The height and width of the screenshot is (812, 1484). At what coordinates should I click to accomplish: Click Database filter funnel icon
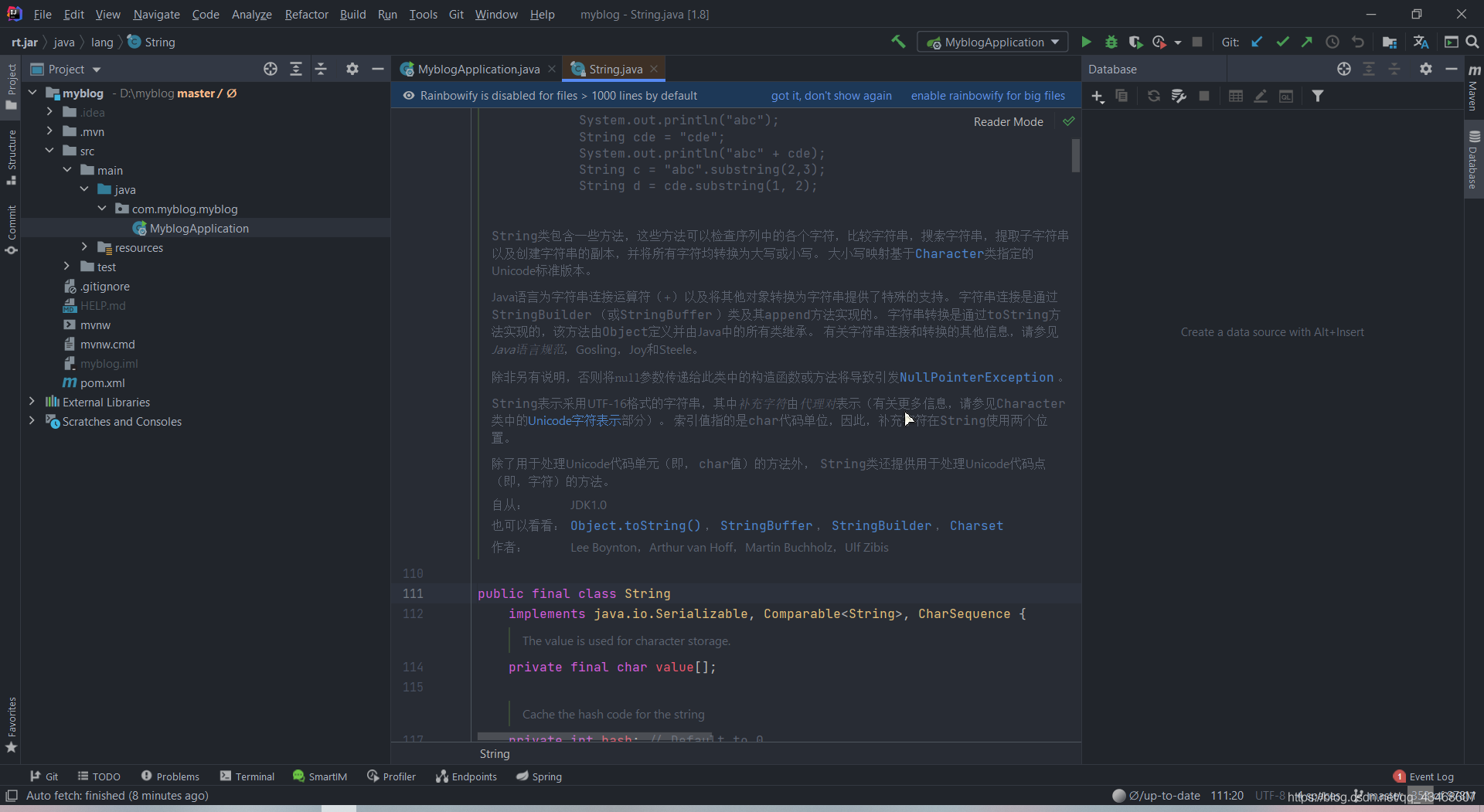1318,96
